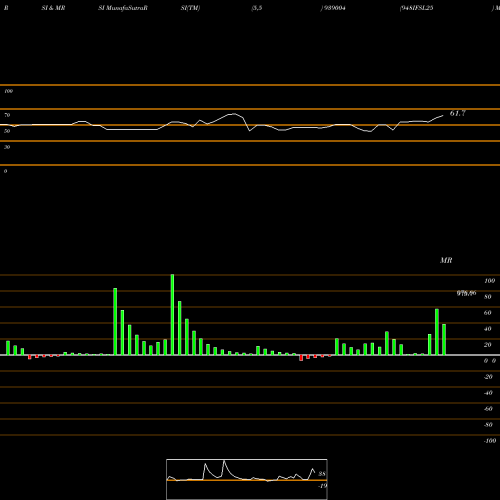Click the "(5,5" parameter text
This screenshot has width=500, height=500.
point(257,8)
